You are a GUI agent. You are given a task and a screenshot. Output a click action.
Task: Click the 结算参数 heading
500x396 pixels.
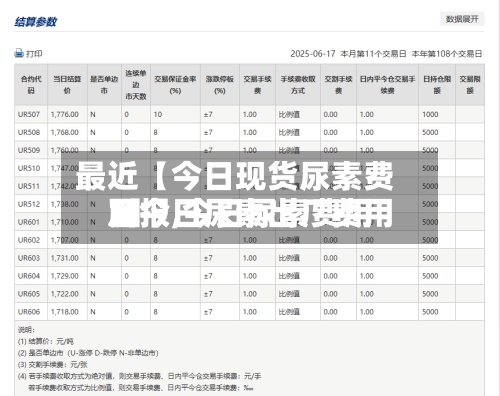(x=36, y=22)
